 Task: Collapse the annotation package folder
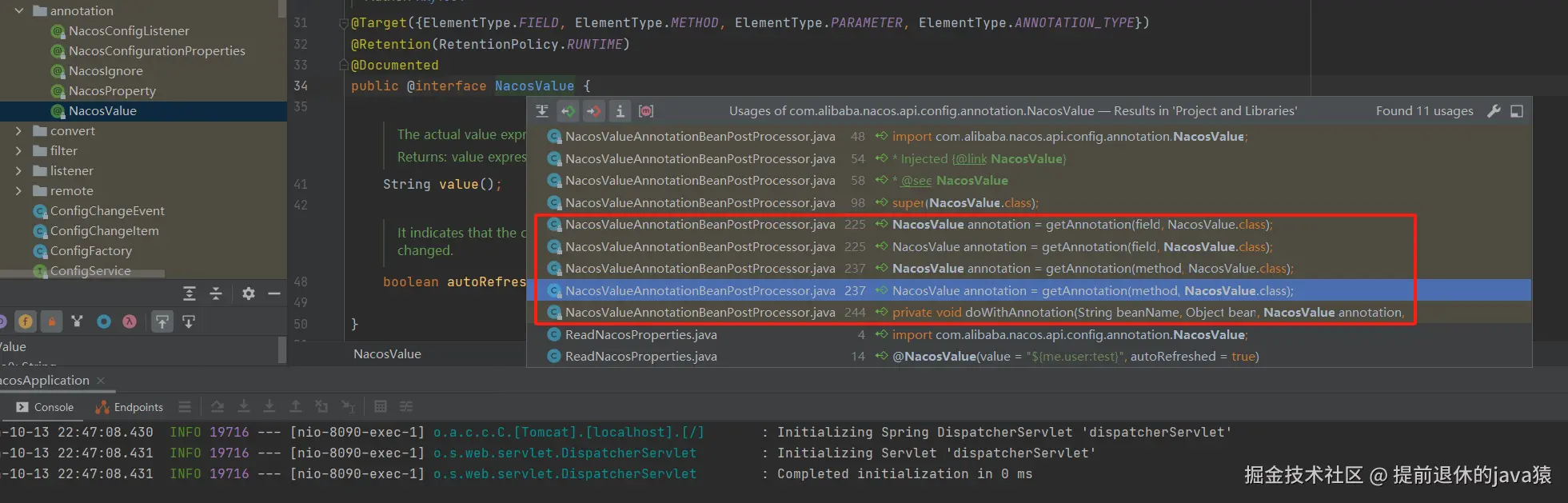point(19,11)
